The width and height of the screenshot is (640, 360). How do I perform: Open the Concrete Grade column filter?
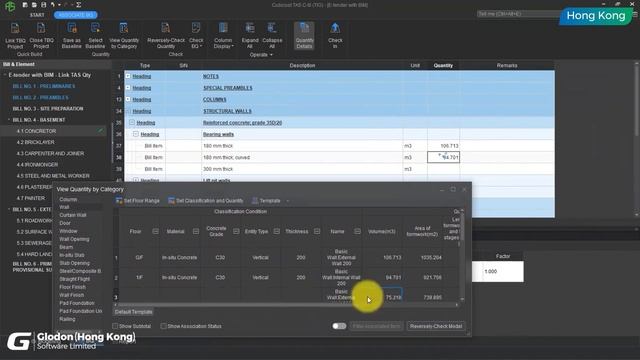coord(236,231)
